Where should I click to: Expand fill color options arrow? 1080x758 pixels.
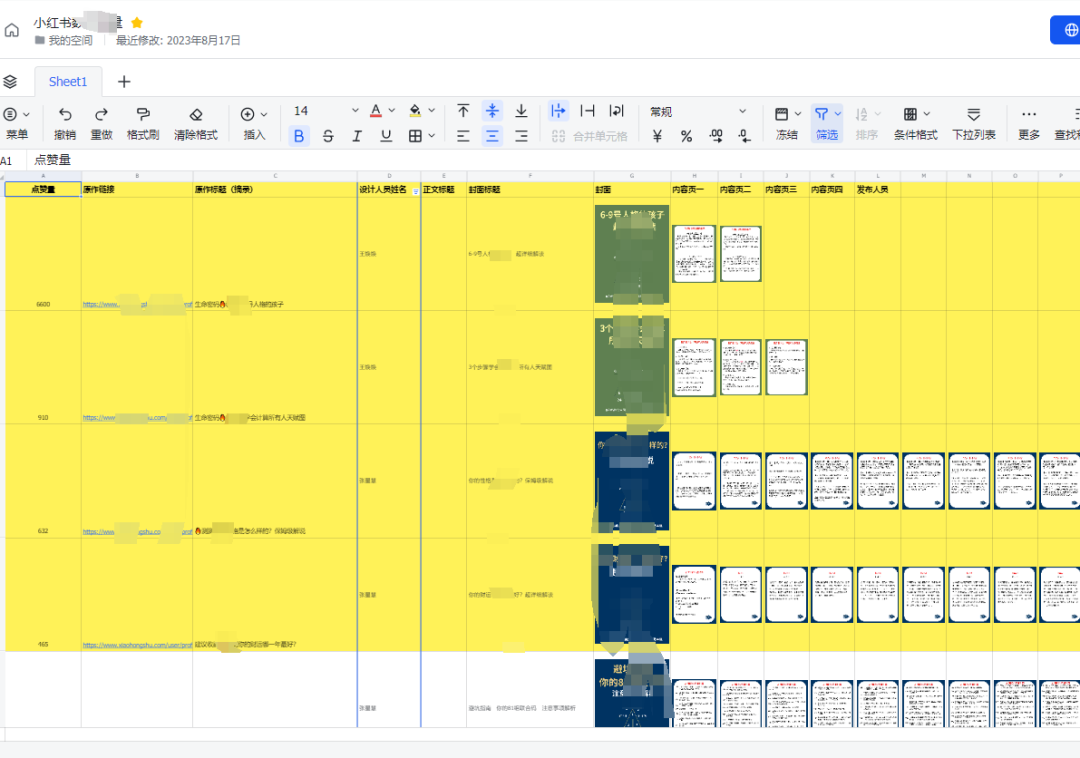tap(432, 110)
